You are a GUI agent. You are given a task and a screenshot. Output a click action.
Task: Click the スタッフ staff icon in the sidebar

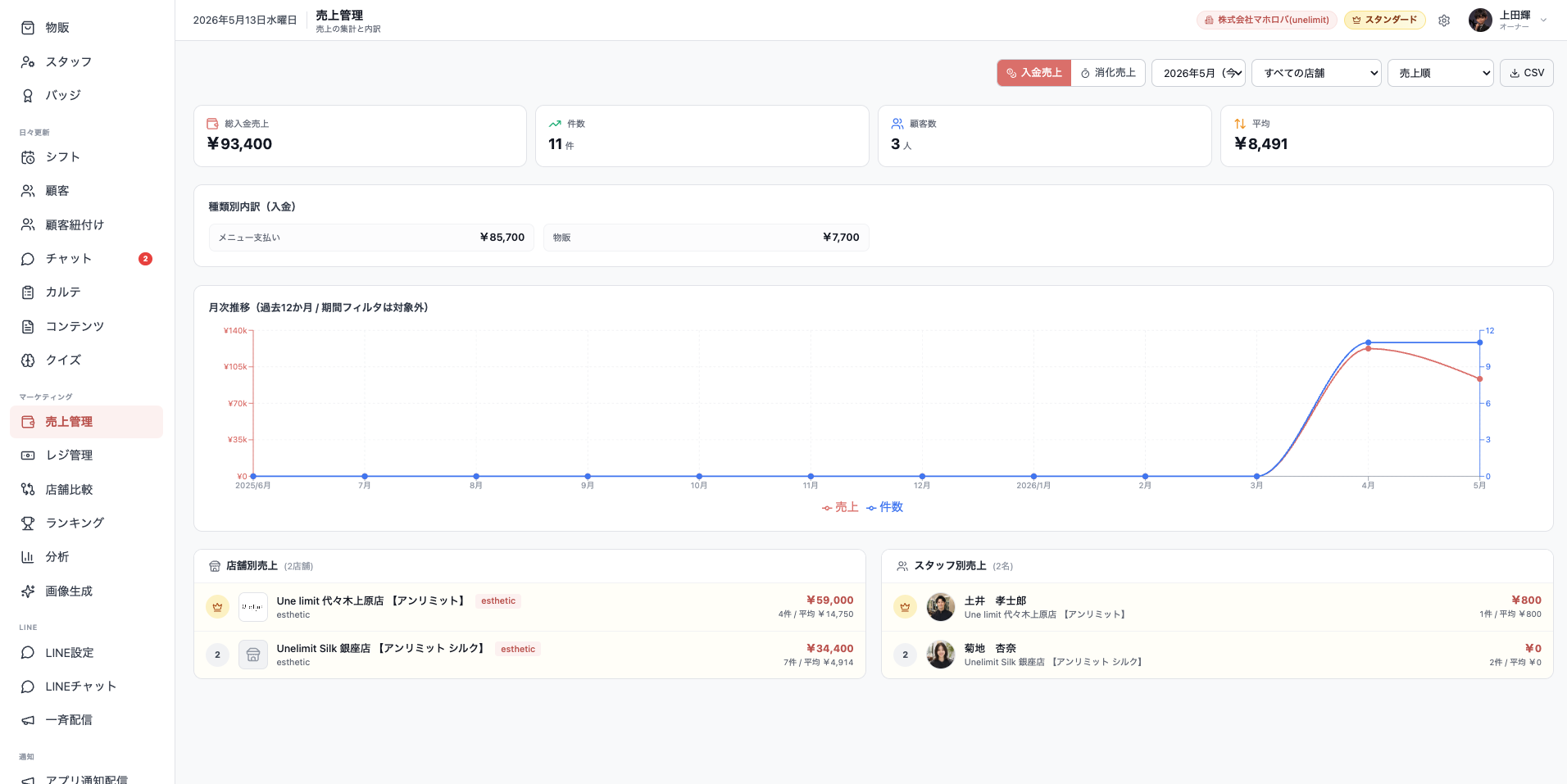(x=28, y=62)
